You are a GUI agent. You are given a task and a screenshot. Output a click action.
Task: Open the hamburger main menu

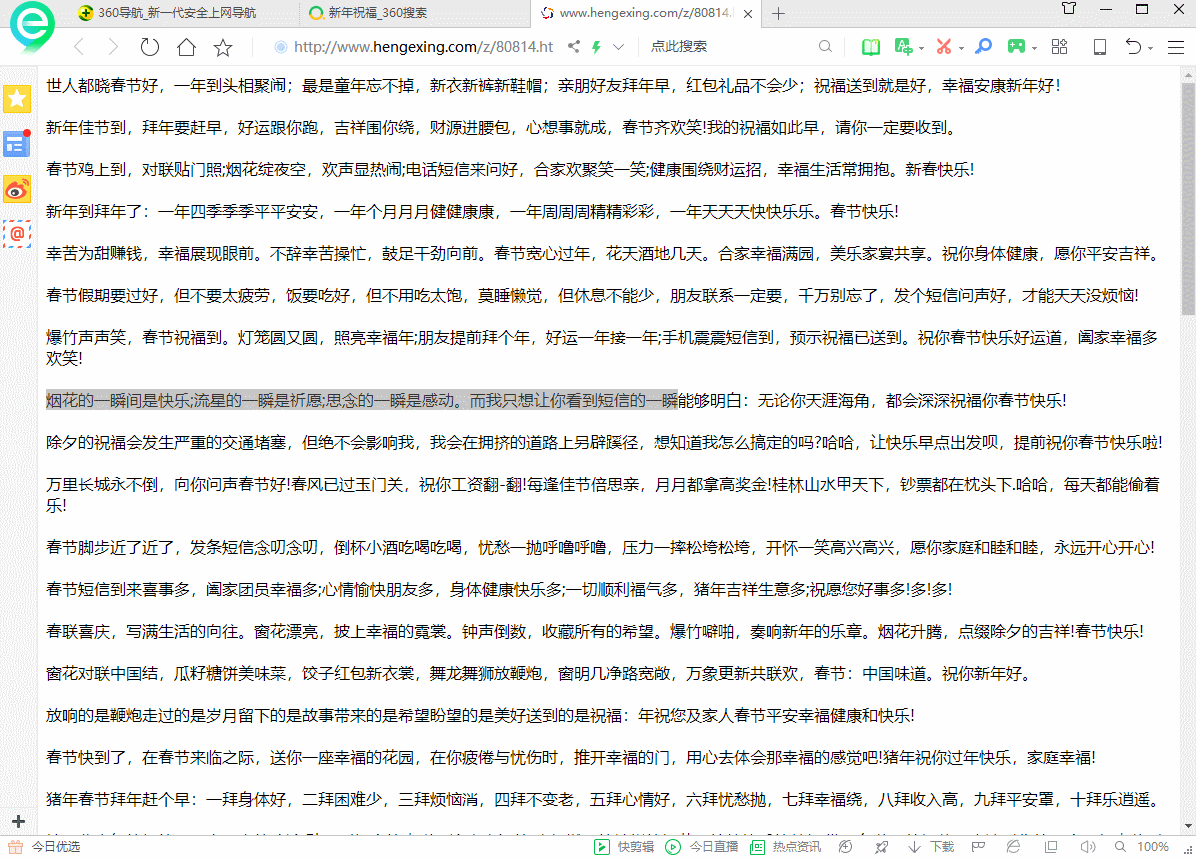pos(1176,47)
